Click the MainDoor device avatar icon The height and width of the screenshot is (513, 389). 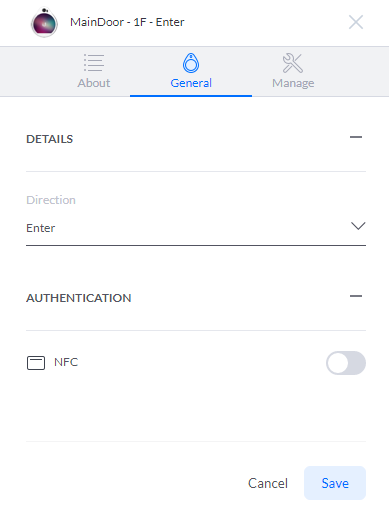44,22
